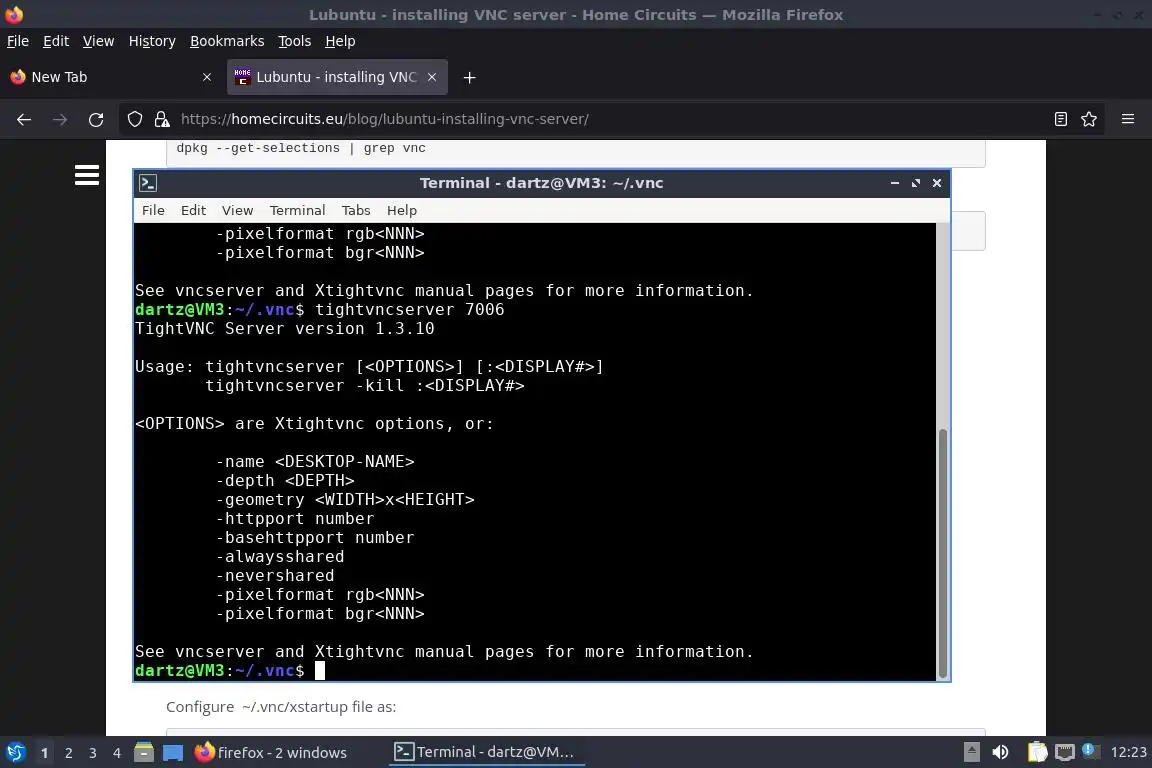The height and width of the screenshot is (768, 1152).
Task: Open the Terminal View menu
Action: [237, 210]
